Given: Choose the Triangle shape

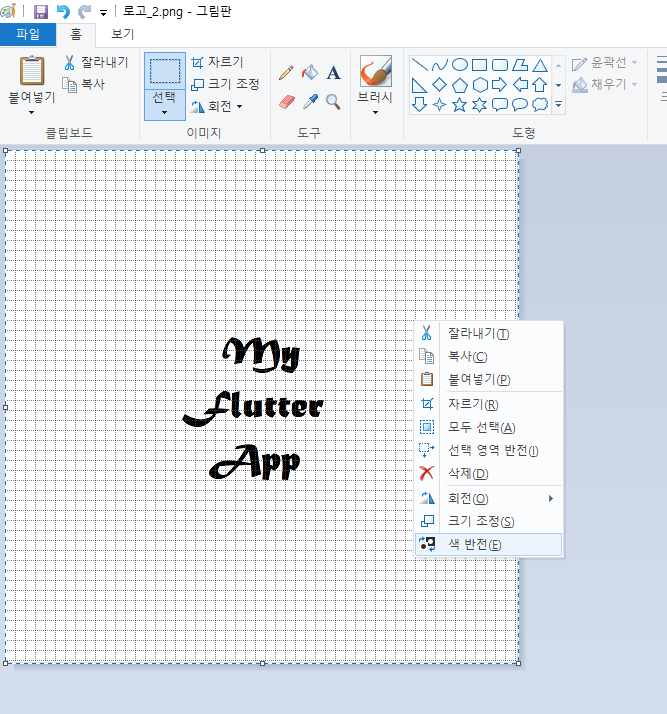Looking at the screenshot, I should (x=540, y=65).
